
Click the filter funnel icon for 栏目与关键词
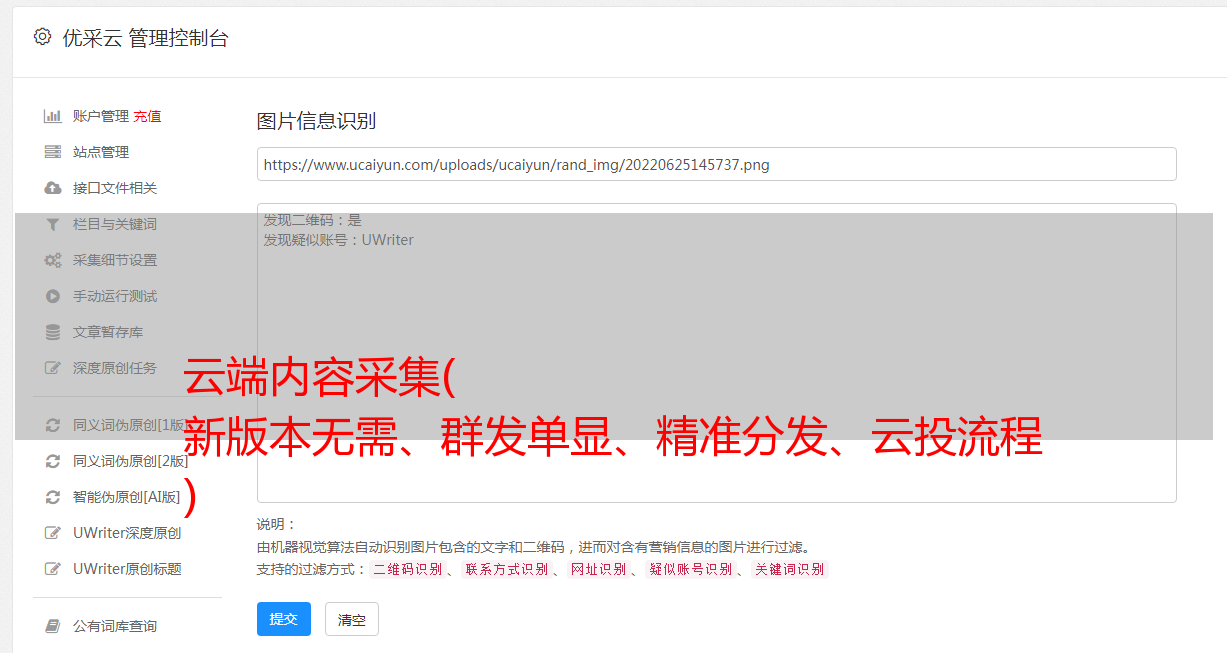[53, 224]
